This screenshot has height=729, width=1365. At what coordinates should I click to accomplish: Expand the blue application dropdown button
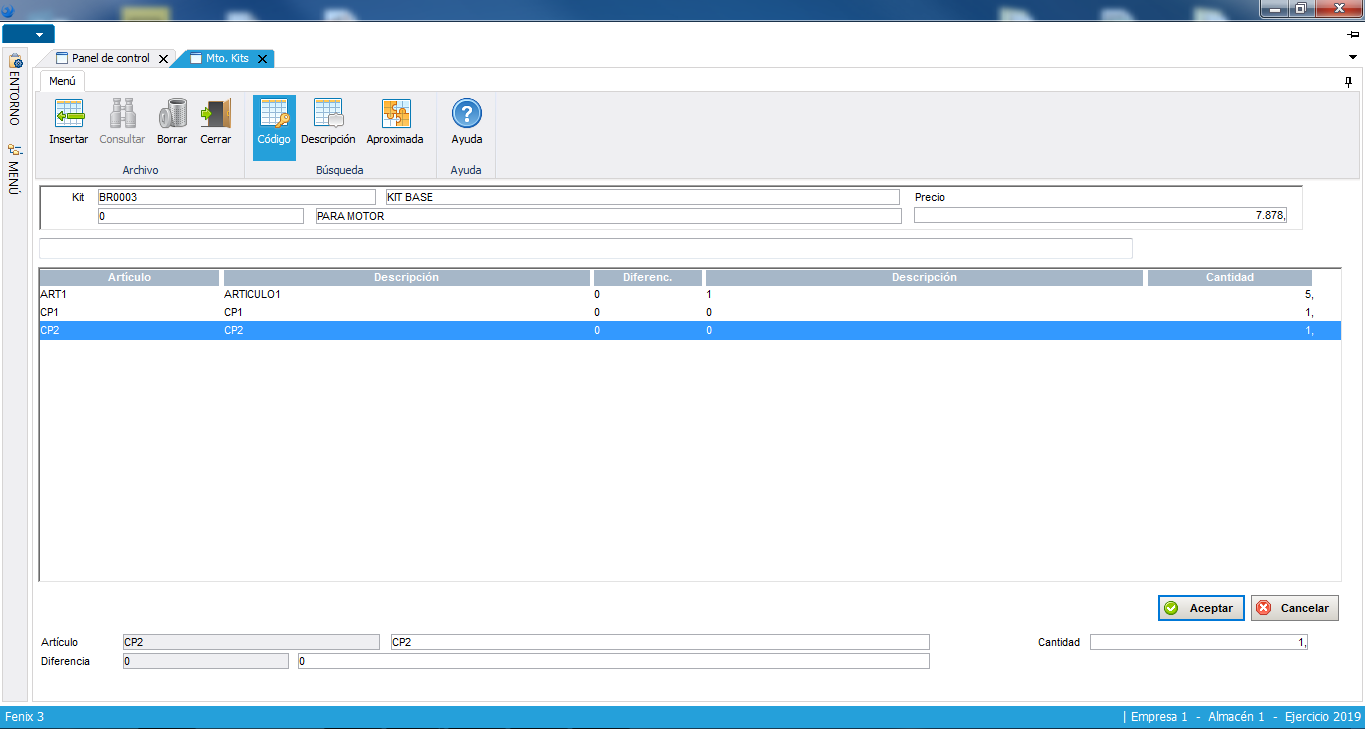click(x=28, y=34)
